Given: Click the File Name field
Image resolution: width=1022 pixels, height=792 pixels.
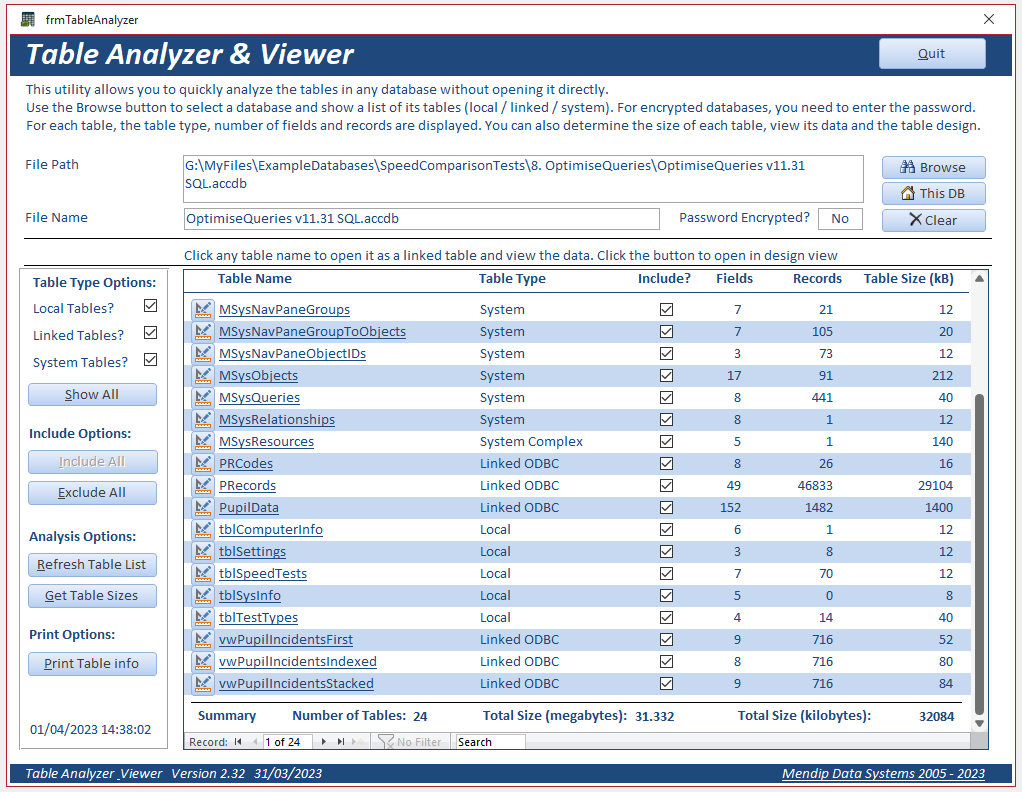Looking at the screenshot, I should pyautogui.click(x=421, y=219).
